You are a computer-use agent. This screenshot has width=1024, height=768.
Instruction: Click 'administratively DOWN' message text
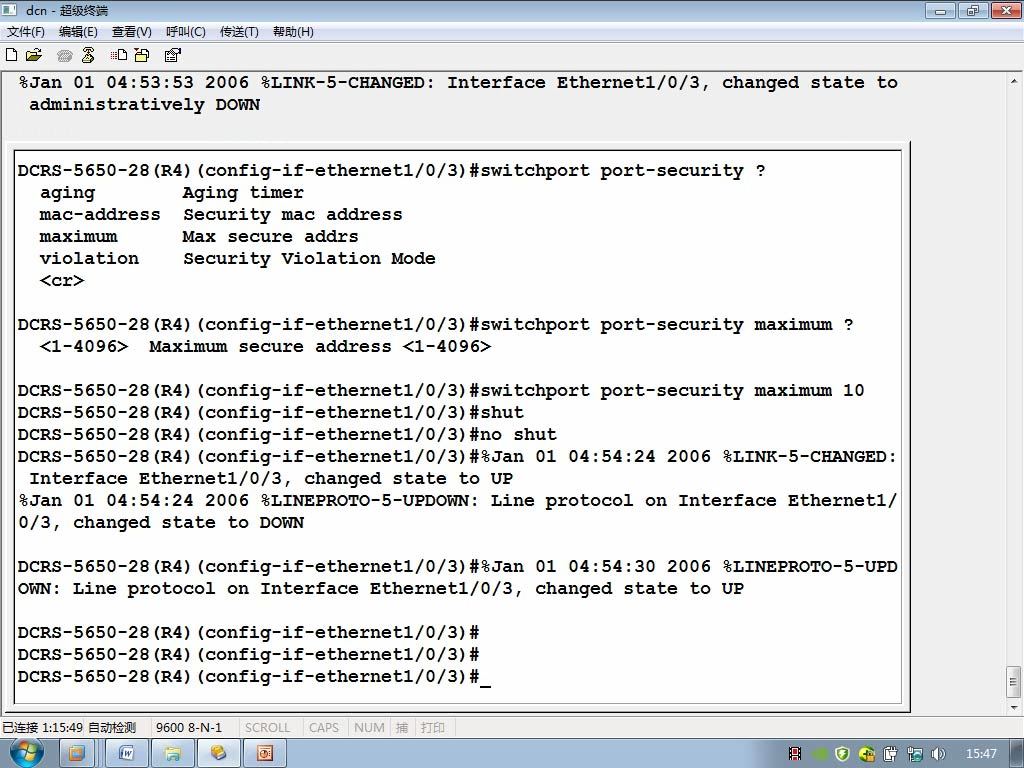pyautogui.click(x=144, y=104)
